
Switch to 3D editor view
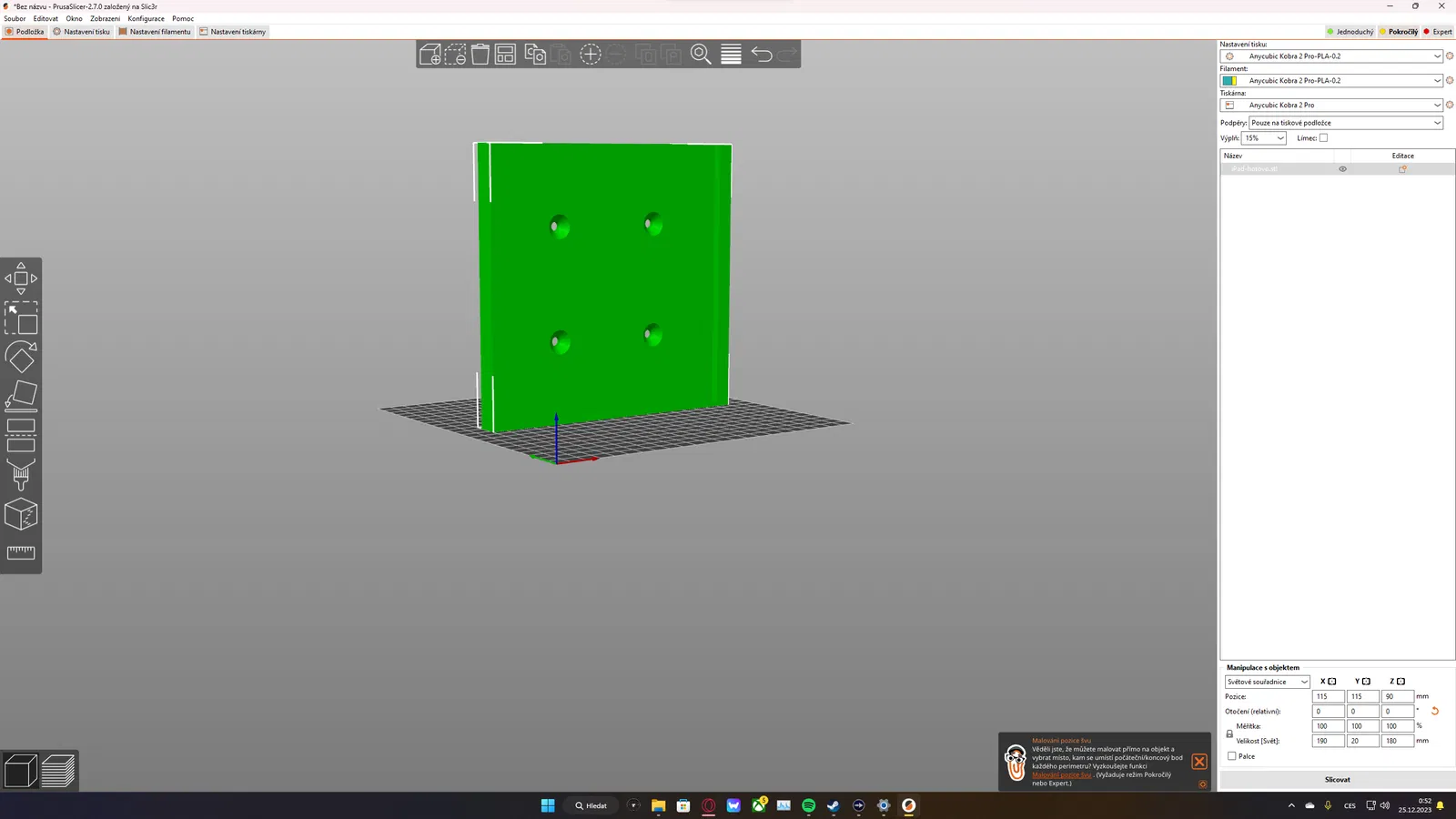(21, 771)
